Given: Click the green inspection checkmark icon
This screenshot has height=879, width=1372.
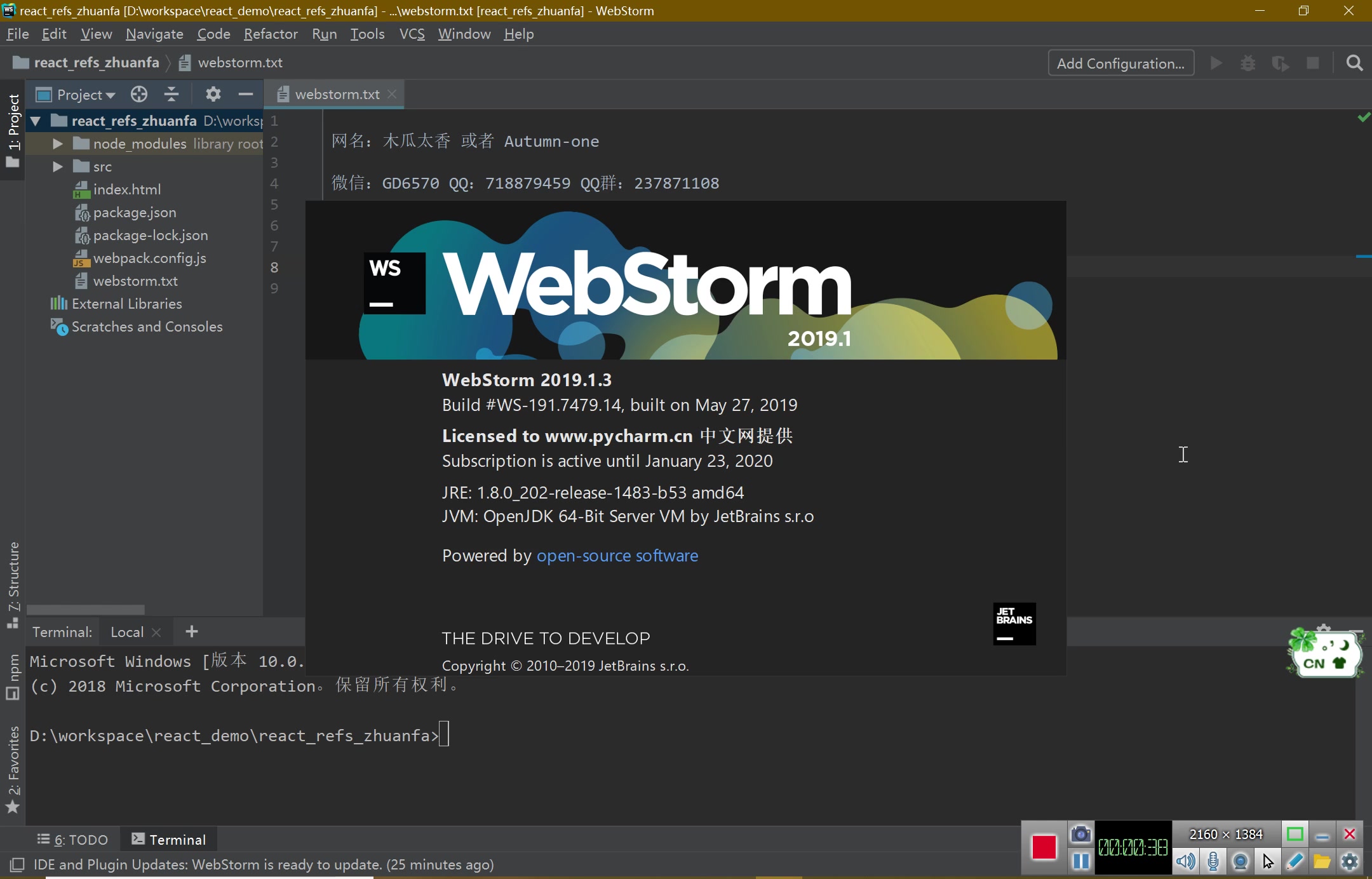Looking at the screenshot, I should (x=1364, y=117).
